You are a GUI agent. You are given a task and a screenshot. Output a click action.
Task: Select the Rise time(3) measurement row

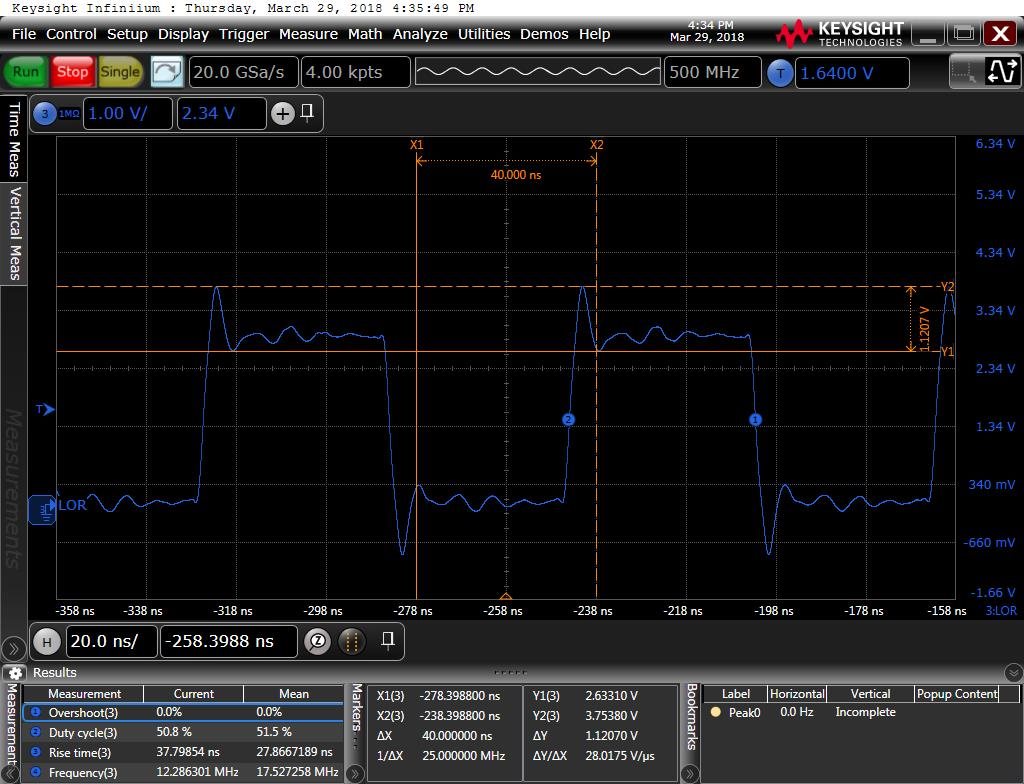pos(184,753)
